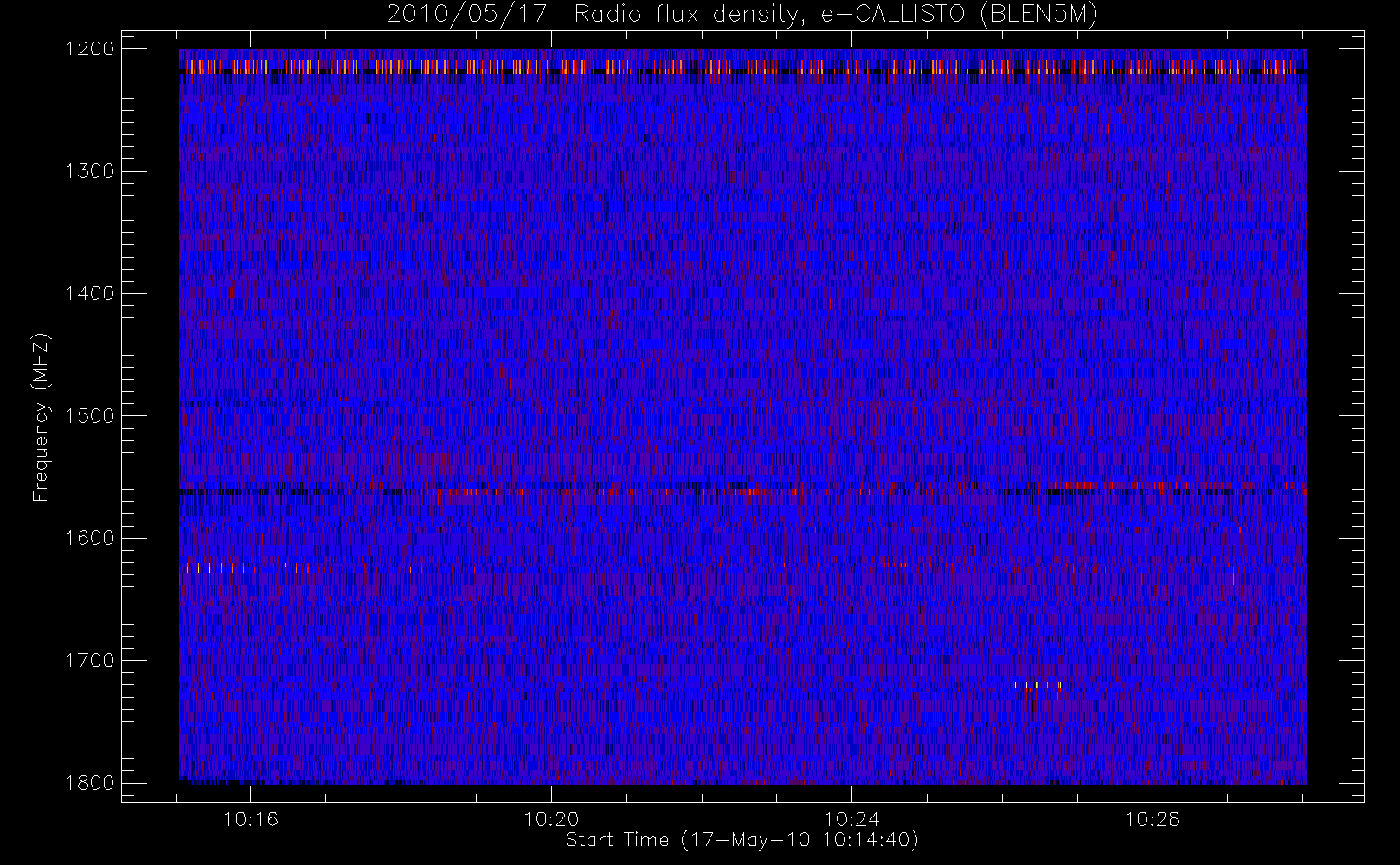Screen dimensions: 1400x865
Task: Click the 1600 frequency tick label
Action: point(90,538)
